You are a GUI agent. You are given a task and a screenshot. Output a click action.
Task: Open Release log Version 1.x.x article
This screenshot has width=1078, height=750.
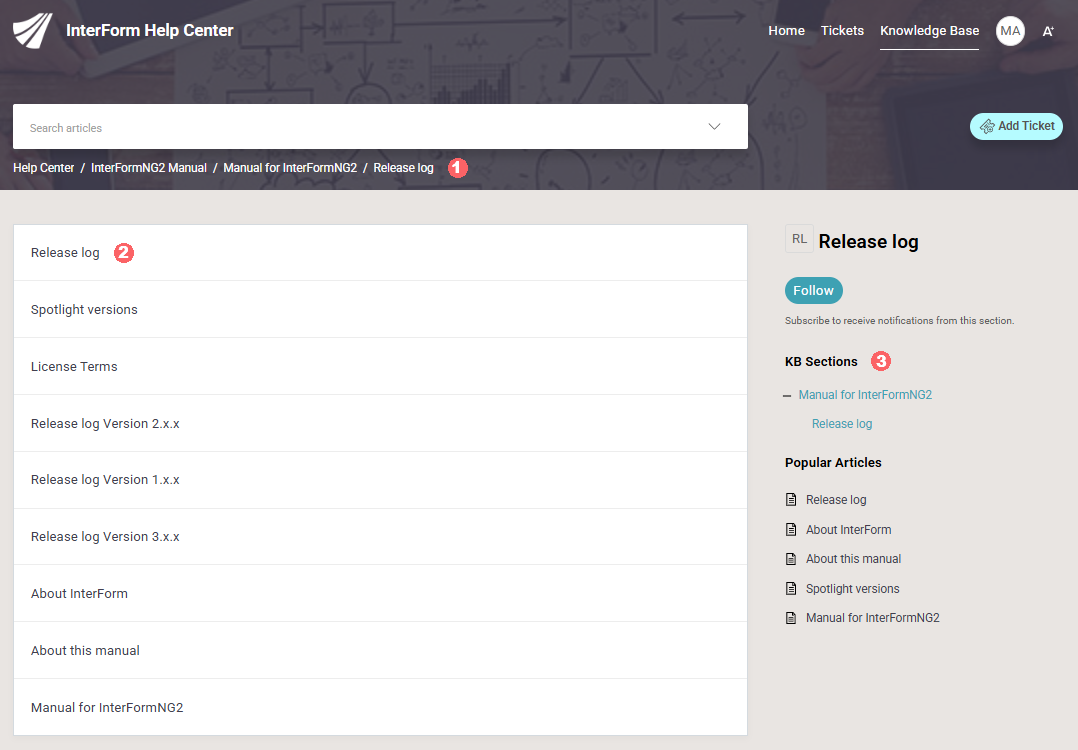380,480
